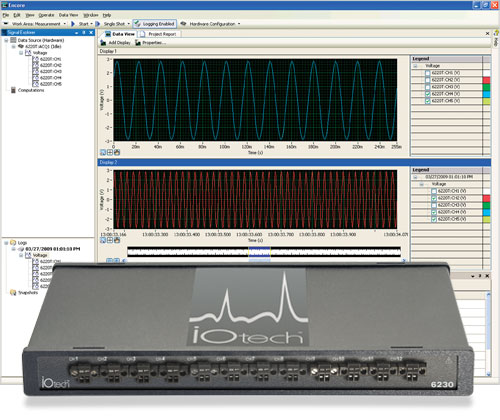Close the Data View document tab area
500x420 pixels.
point(487,33)
